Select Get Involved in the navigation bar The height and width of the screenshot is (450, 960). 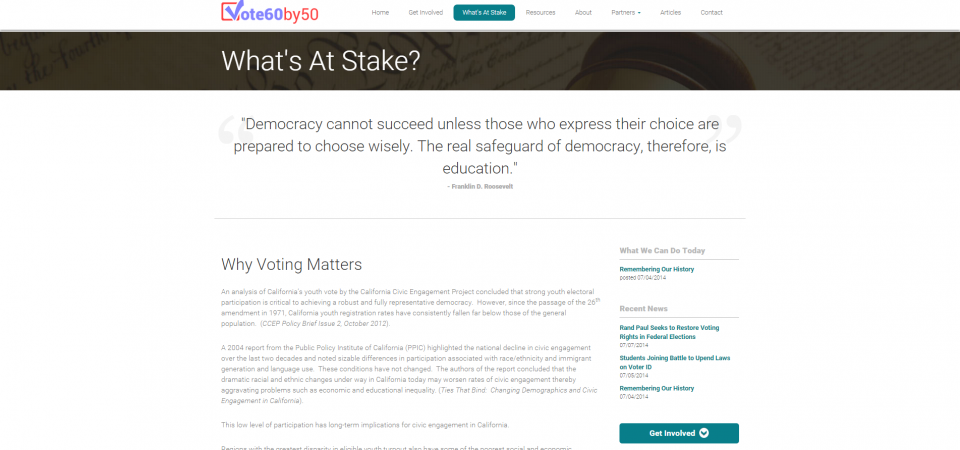(x=426, y=13)
